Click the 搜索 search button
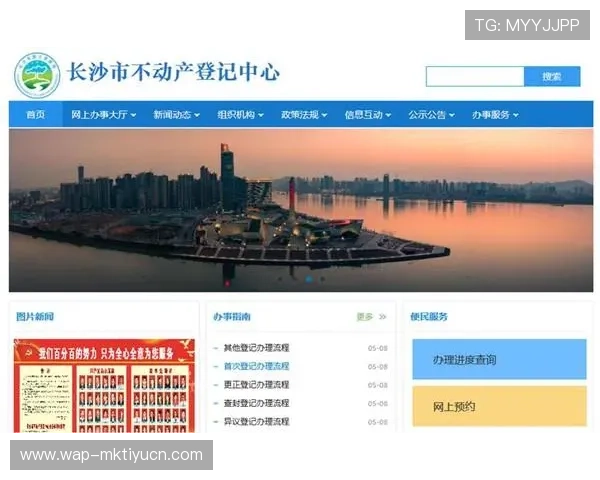The image size is (600, 480). (552, 76)
